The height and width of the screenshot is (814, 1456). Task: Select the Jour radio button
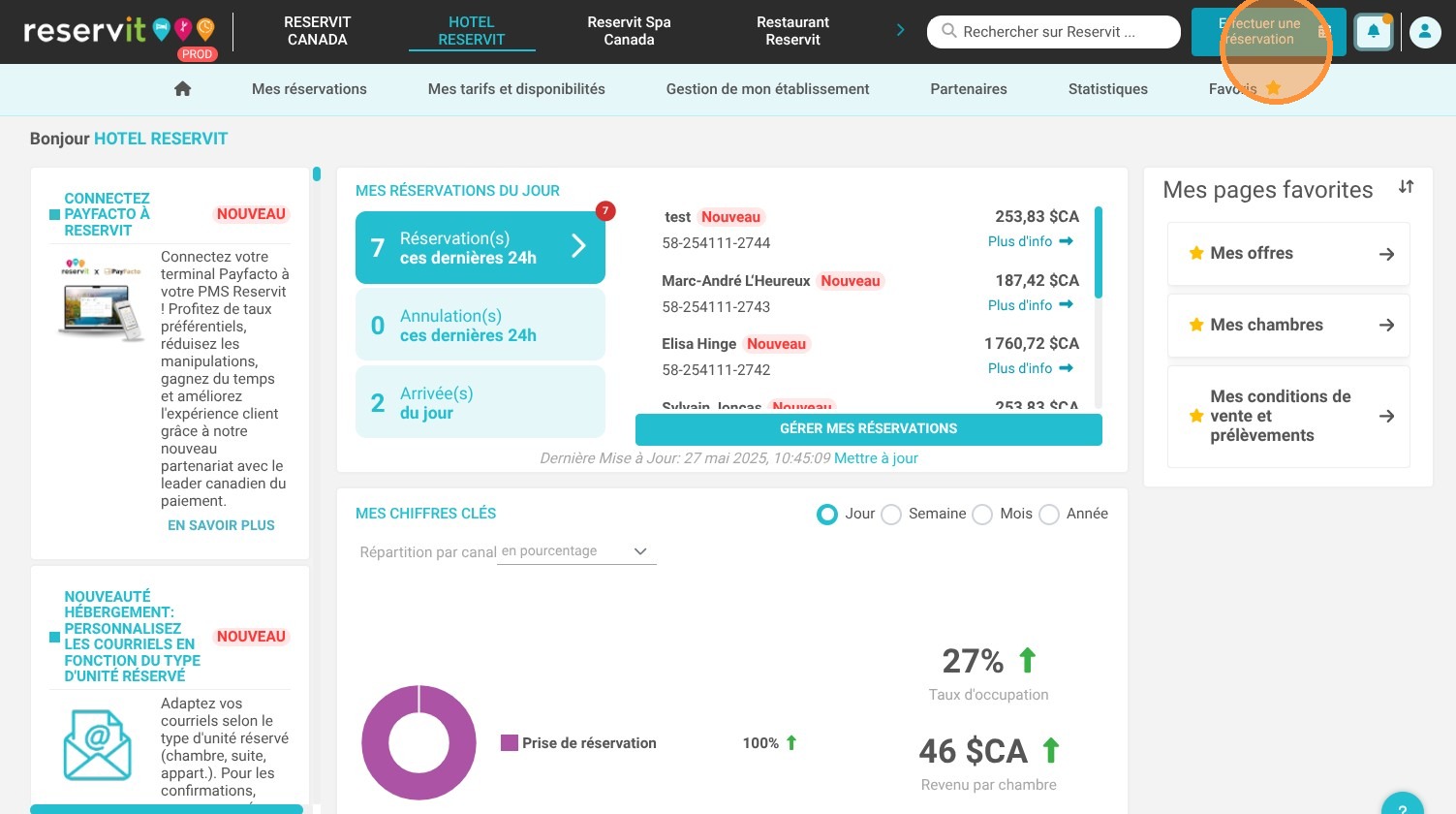(x=827, y=515)
